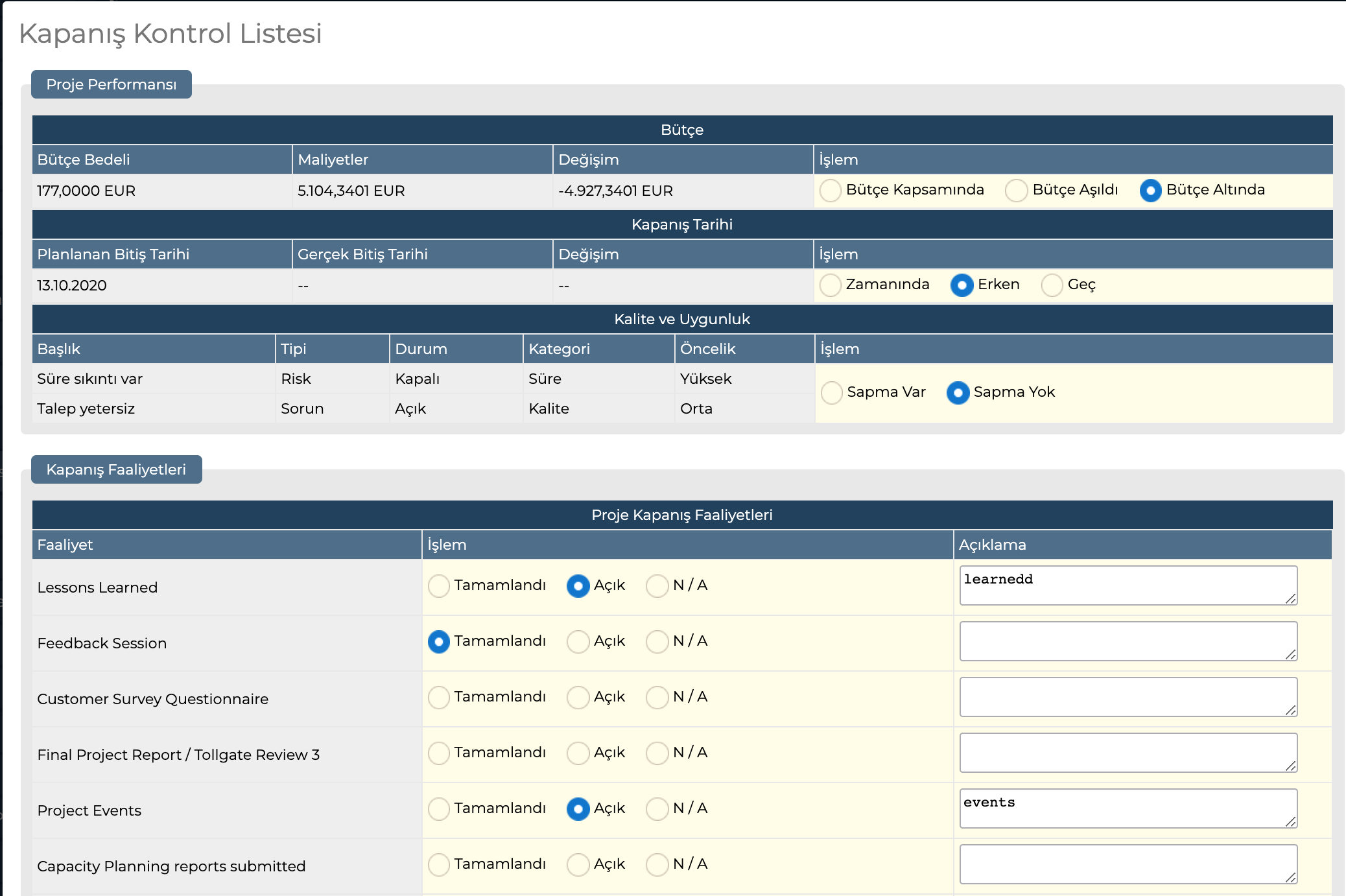The height and width of the screenshot is (896, 1346).
Task: Click the 13.10.2020 planned end date
Action: (x=72, y=285)
